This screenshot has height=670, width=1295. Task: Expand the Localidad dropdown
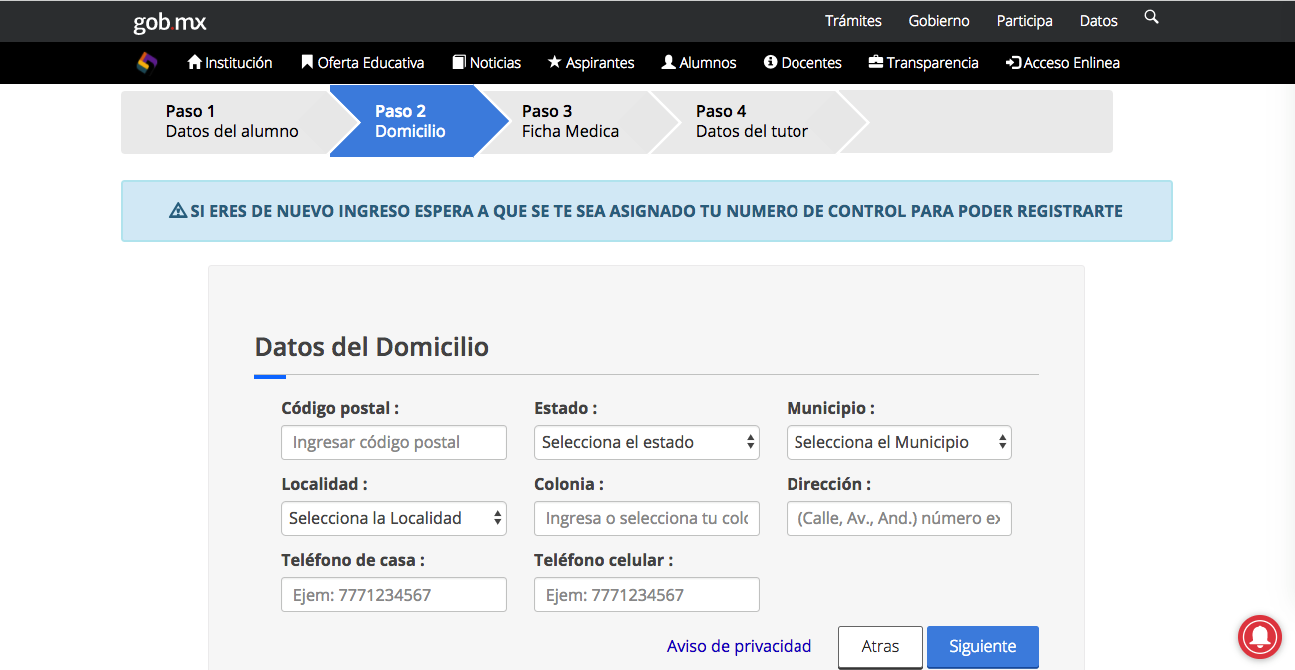394,518
